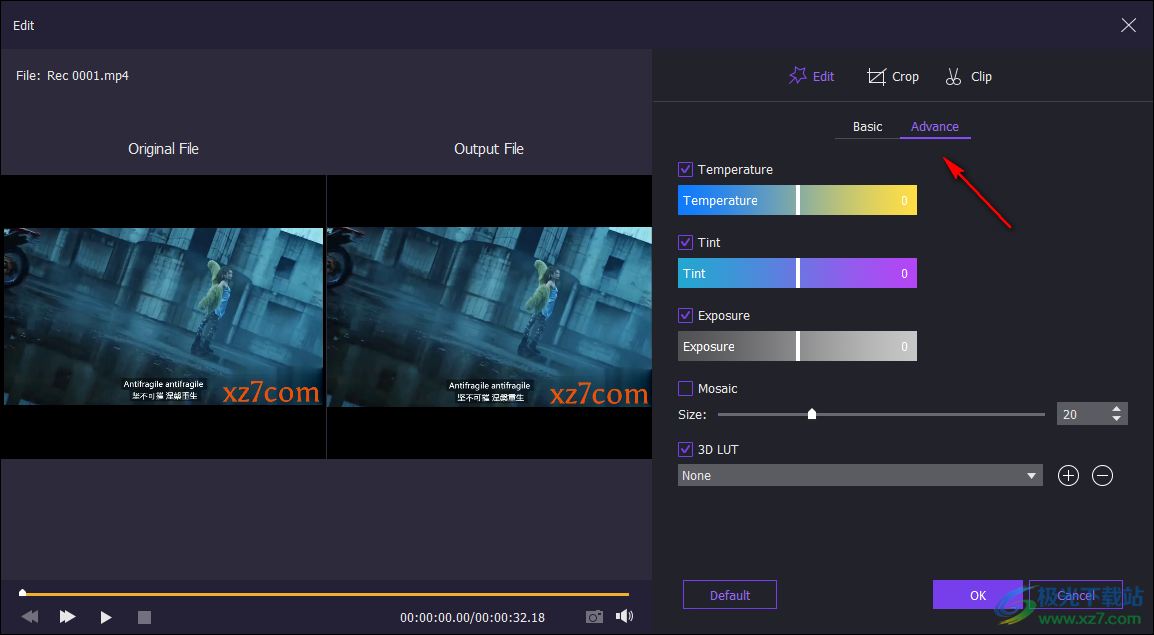This screenshot has width=1154, height=635.
Task: Play the video preview
Action: 106,617
